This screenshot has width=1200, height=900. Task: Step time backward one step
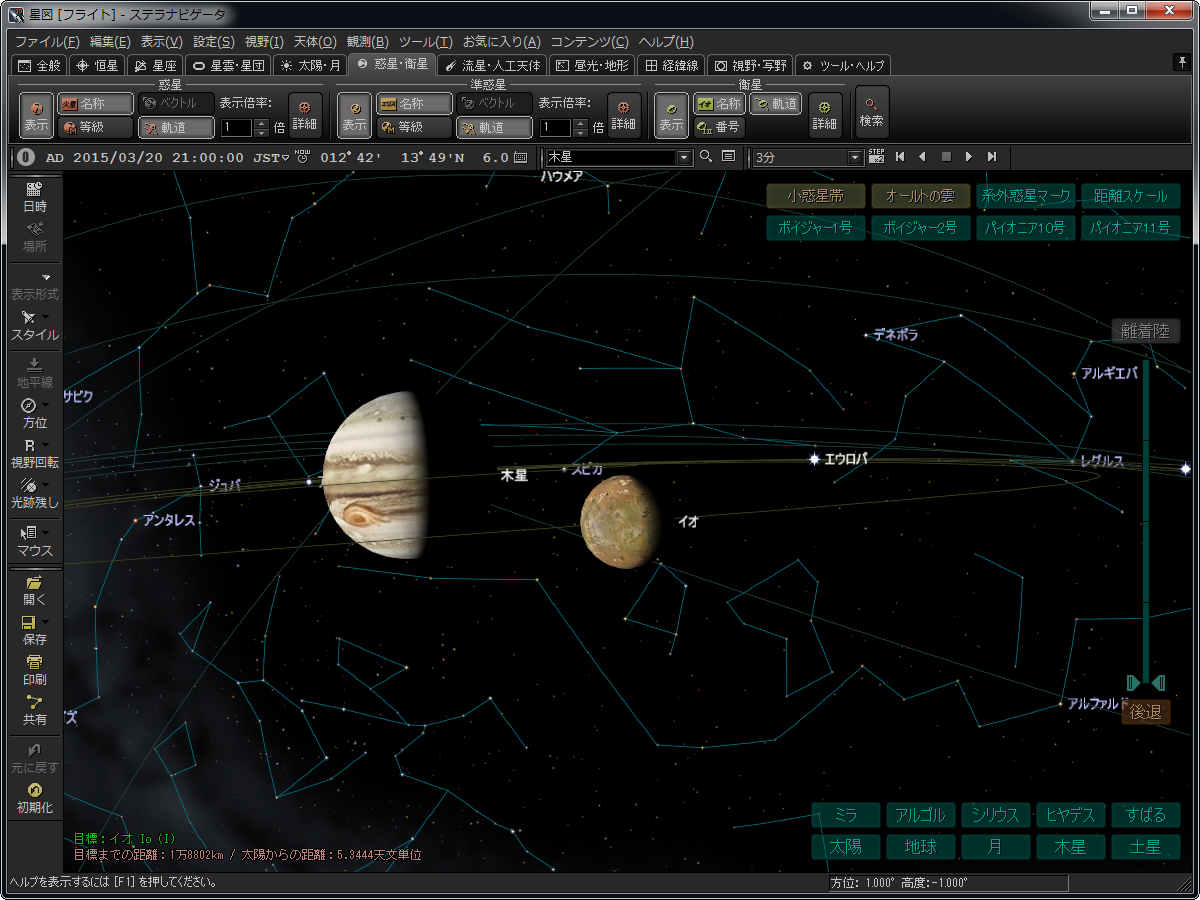coord(922,157)
